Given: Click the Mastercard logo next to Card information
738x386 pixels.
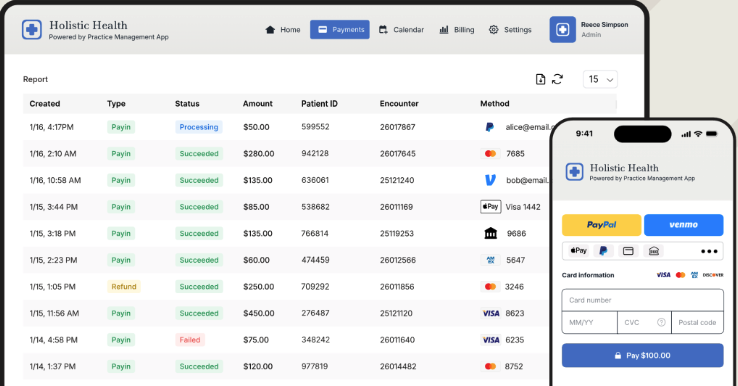Looking at the screenshot, I should [680, 275].
